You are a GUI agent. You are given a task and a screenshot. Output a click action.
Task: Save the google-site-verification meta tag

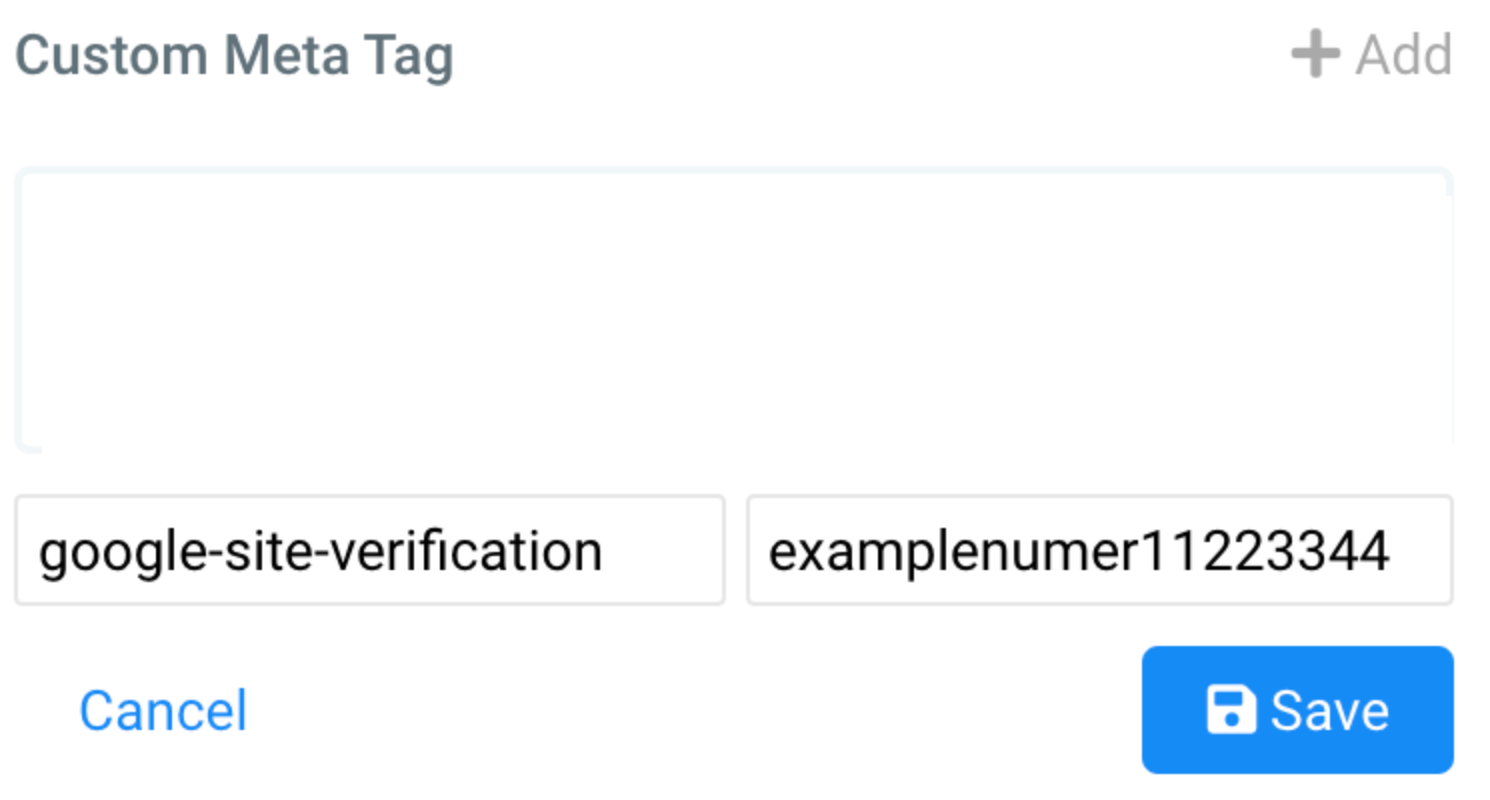click(1297, 710)
